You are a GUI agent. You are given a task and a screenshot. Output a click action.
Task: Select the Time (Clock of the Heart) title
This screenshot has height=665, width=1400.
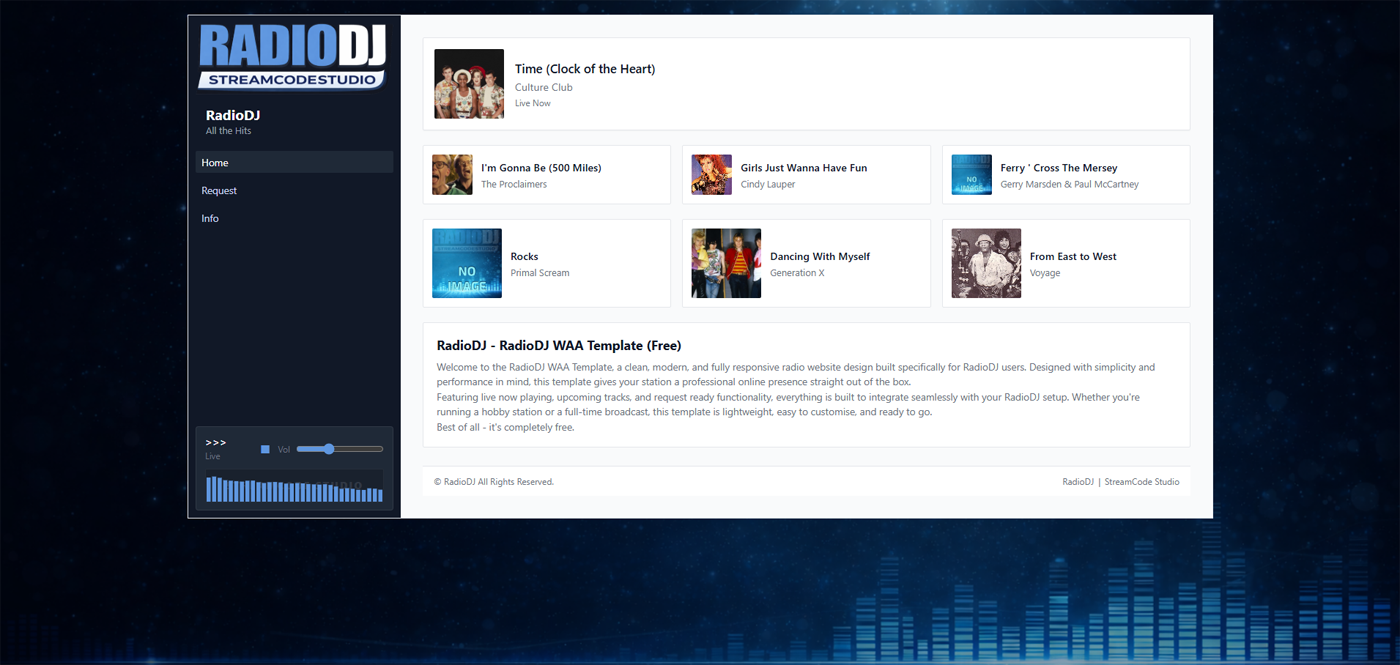click(x=585, y=69)
